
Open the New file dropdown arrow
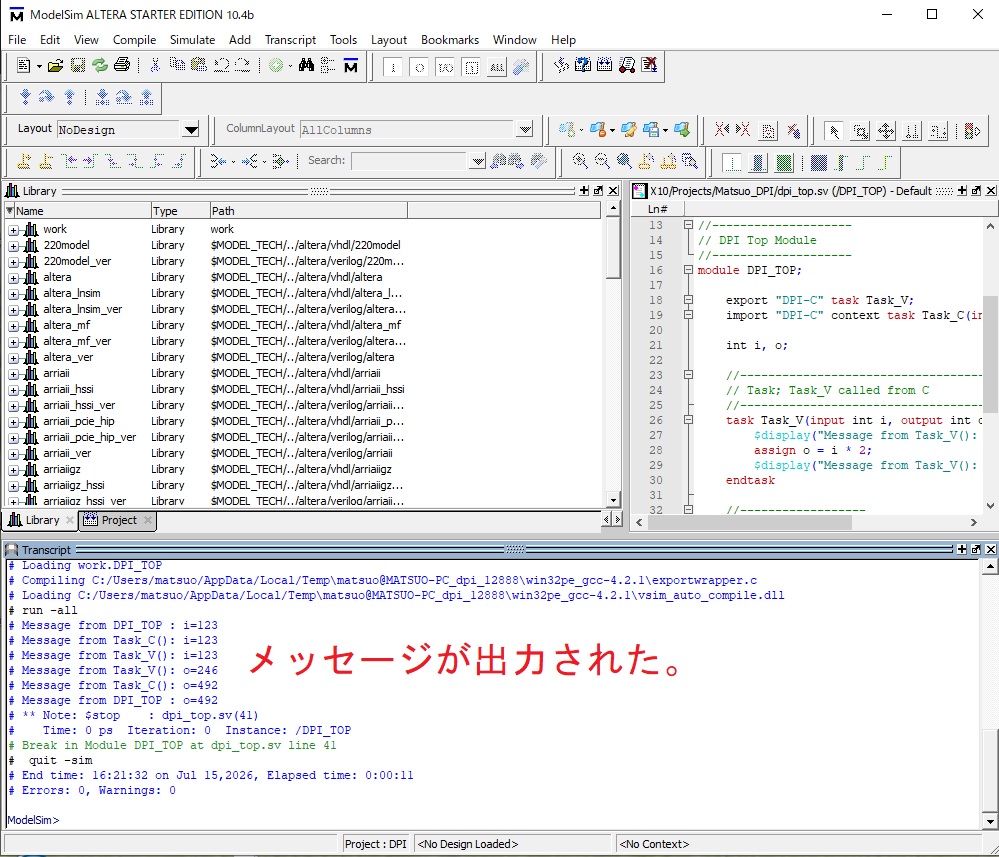39,66
